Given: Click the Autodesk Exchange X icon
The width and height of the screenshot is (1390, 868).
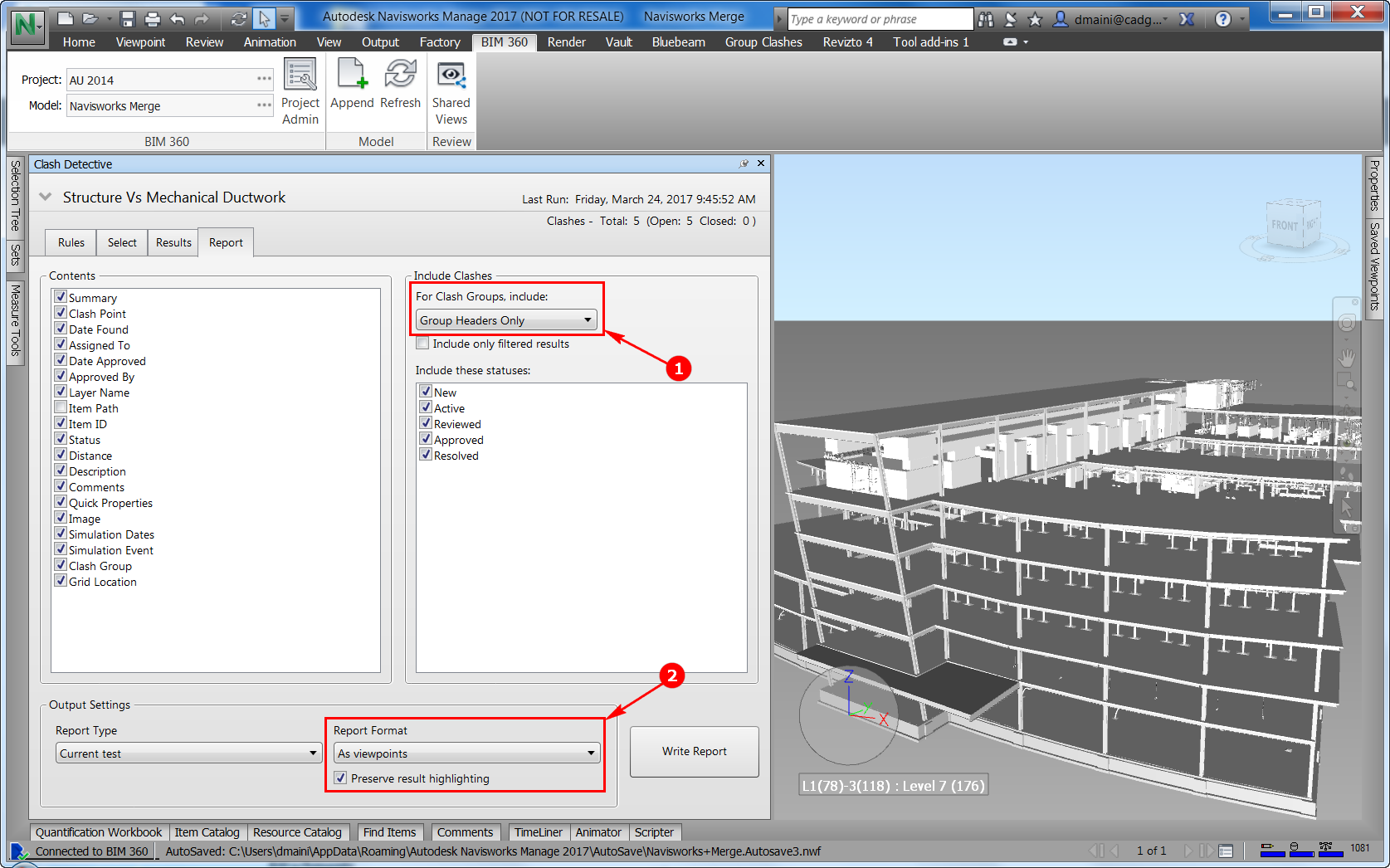Looking at the screenshot, I should [x=1188, y=19].
